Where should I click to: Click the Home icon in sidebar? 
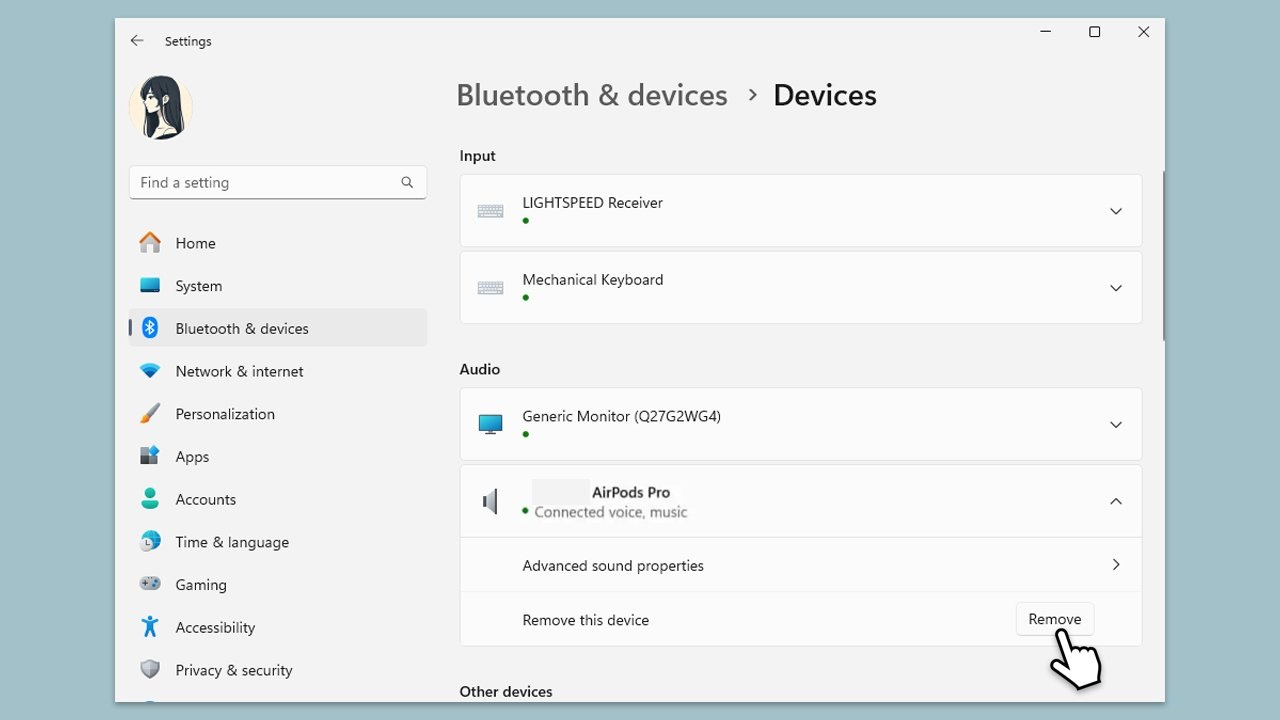point(150,243)
